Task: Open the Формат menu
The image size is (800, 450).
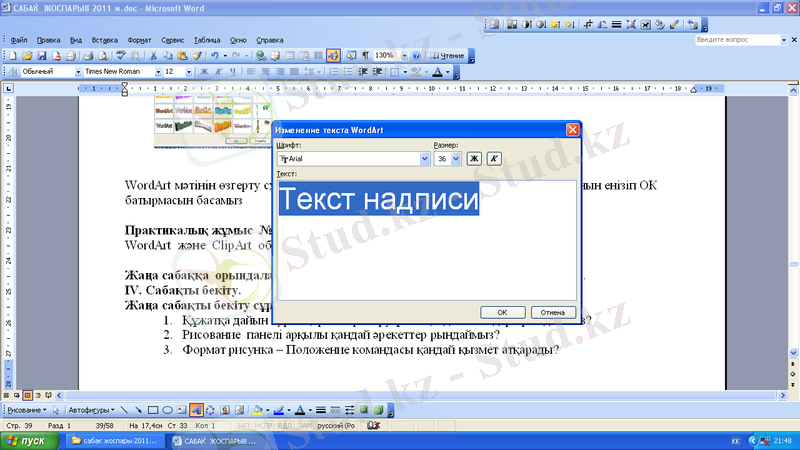Action: point(139,39)
